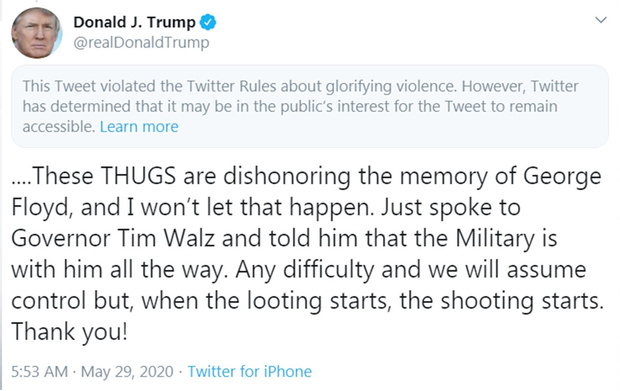Visit the @realDonaldTrump handle link
Image resolution: width=620 pixels, height=391 pixels.
142,42
